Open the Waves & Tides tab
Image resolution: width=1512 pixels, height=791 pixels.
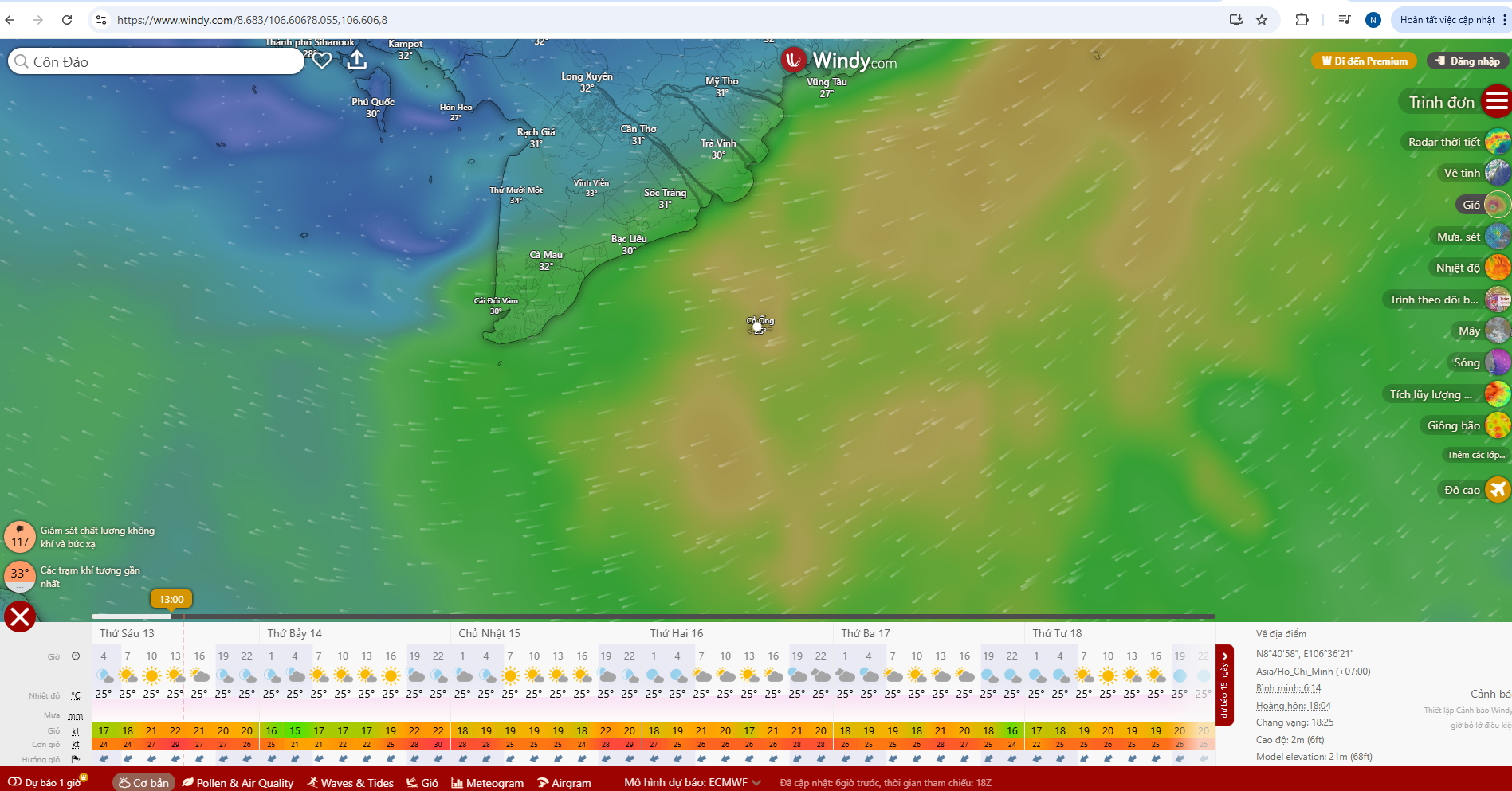(350, 782)
